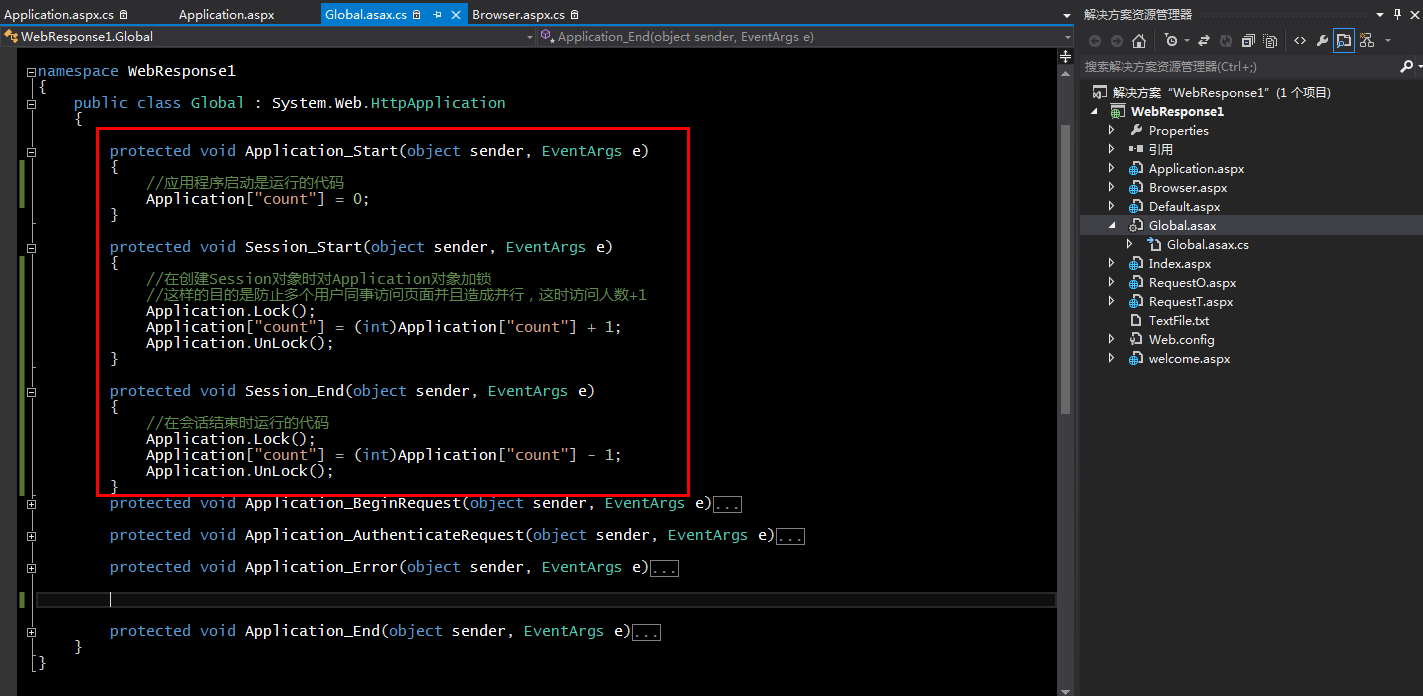Switch to the Application.aspx tab

coord(227,14)
